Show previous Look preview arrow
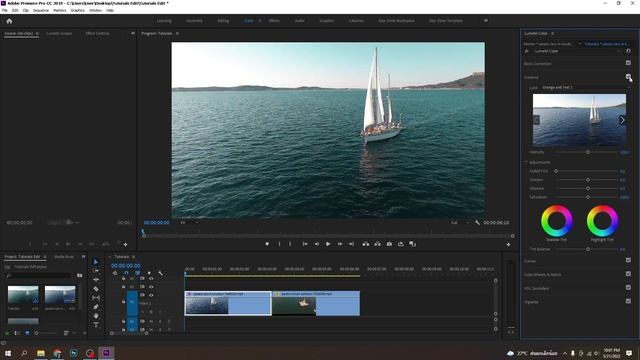640x360 pixels. coord(537,120)
